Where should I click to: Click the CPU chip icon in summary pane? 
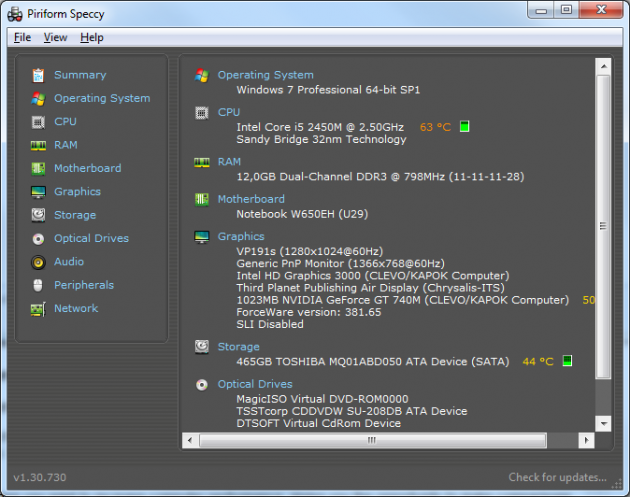(202, 113)
